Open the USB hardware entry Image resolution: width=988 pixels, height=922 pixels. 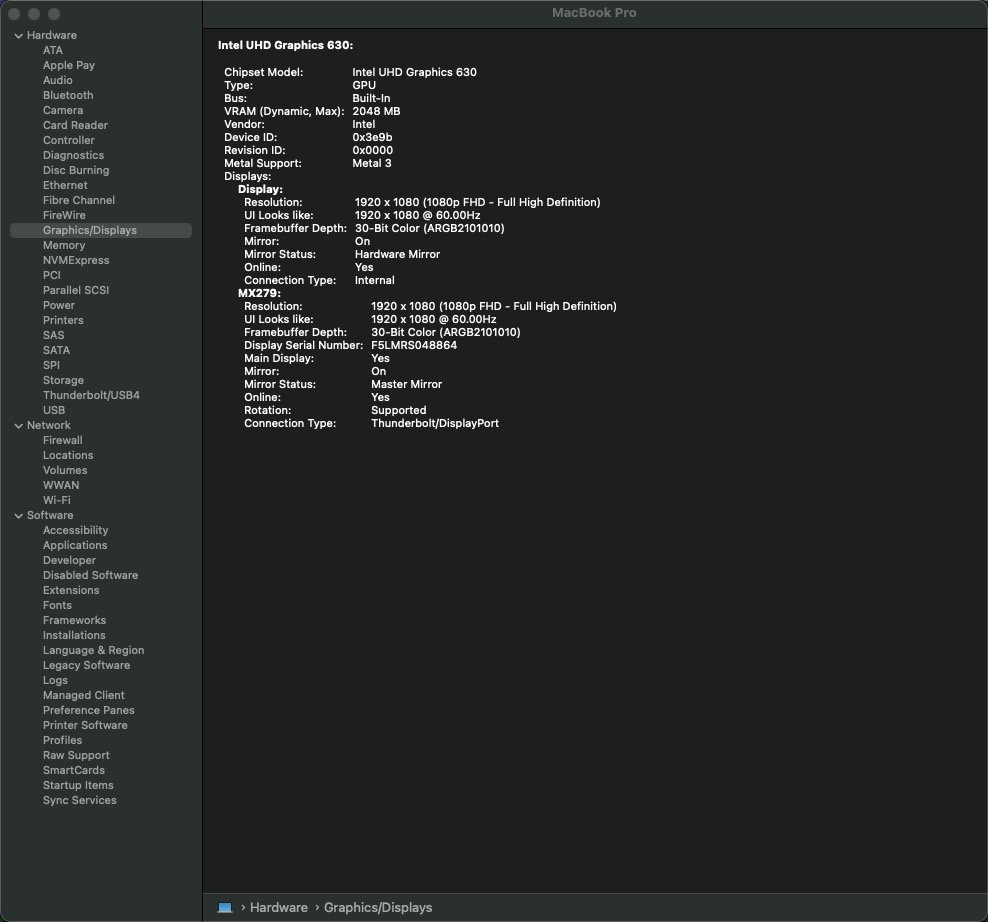tap(54, 410)
